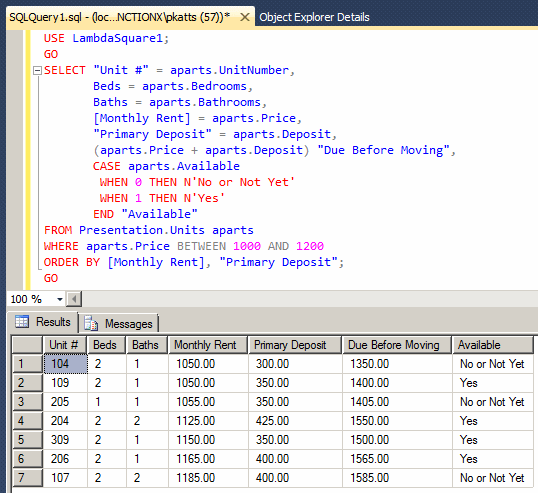Close the SQLQuery1.sql tab
538x493 pixels.
click(245, 17)
